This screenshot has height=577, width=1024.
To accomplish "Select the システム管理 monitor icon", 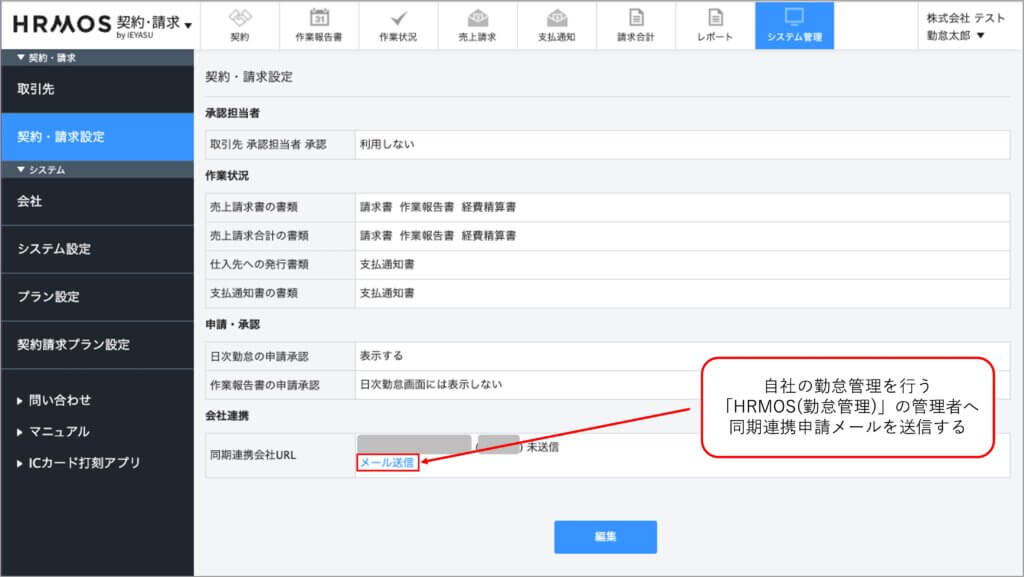I will [x=794, y=17].
